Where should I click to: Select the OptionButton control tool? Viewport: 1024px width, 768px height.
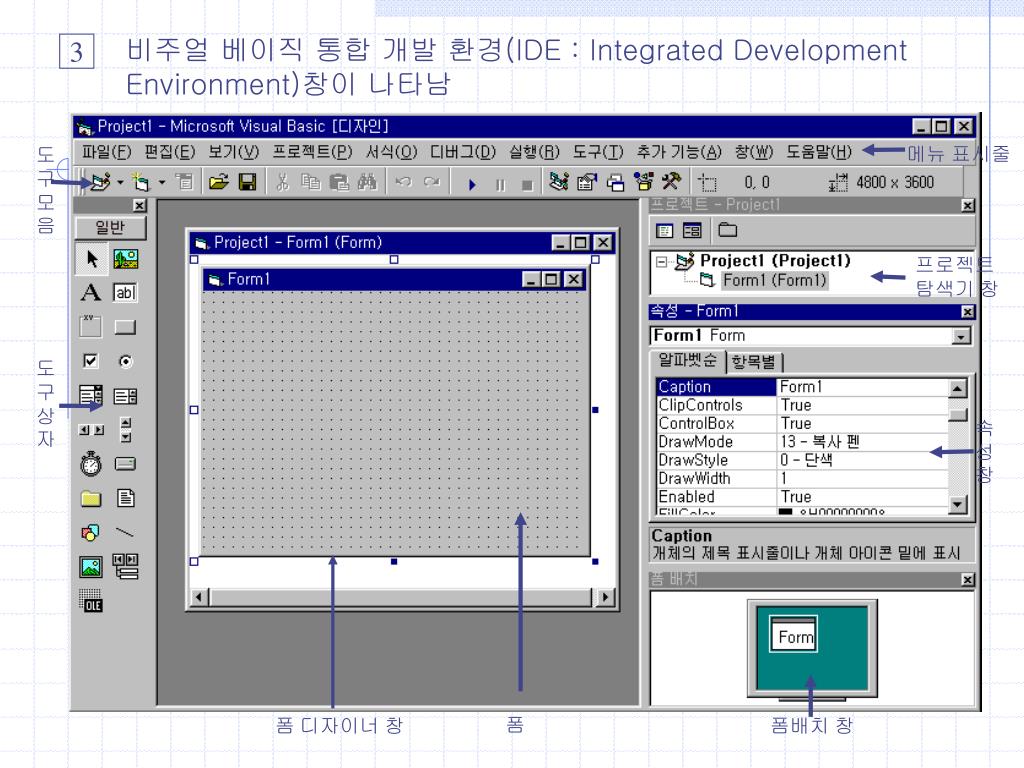[x=125, y=361]
